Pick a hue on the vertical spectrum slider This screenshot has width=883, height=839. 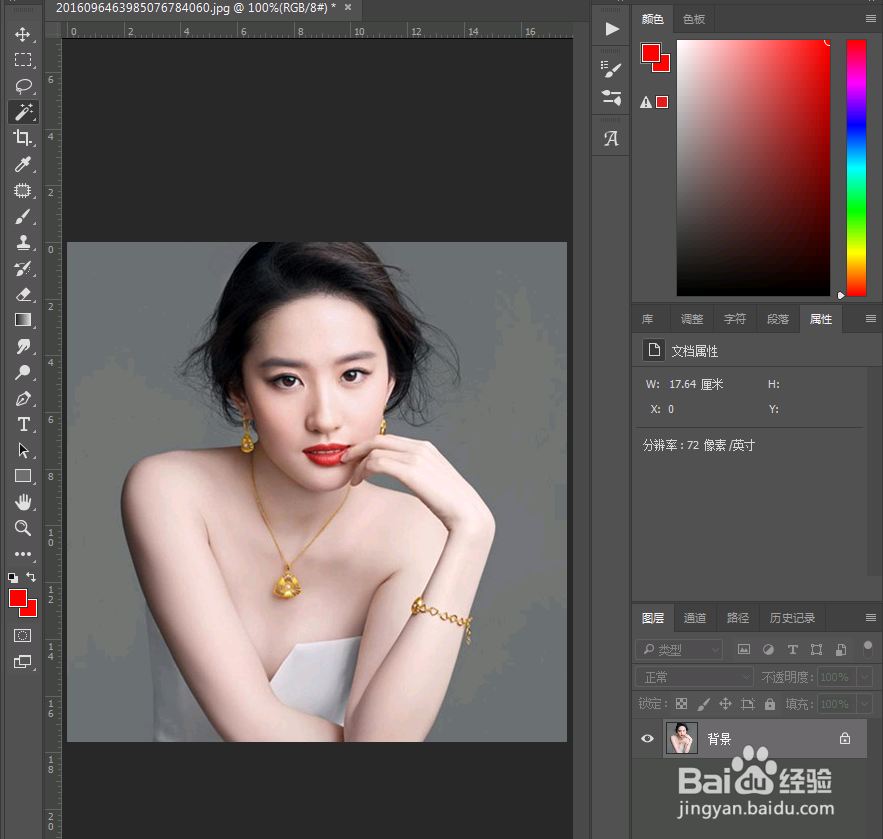pyautogui.click(x=857, y=168)
